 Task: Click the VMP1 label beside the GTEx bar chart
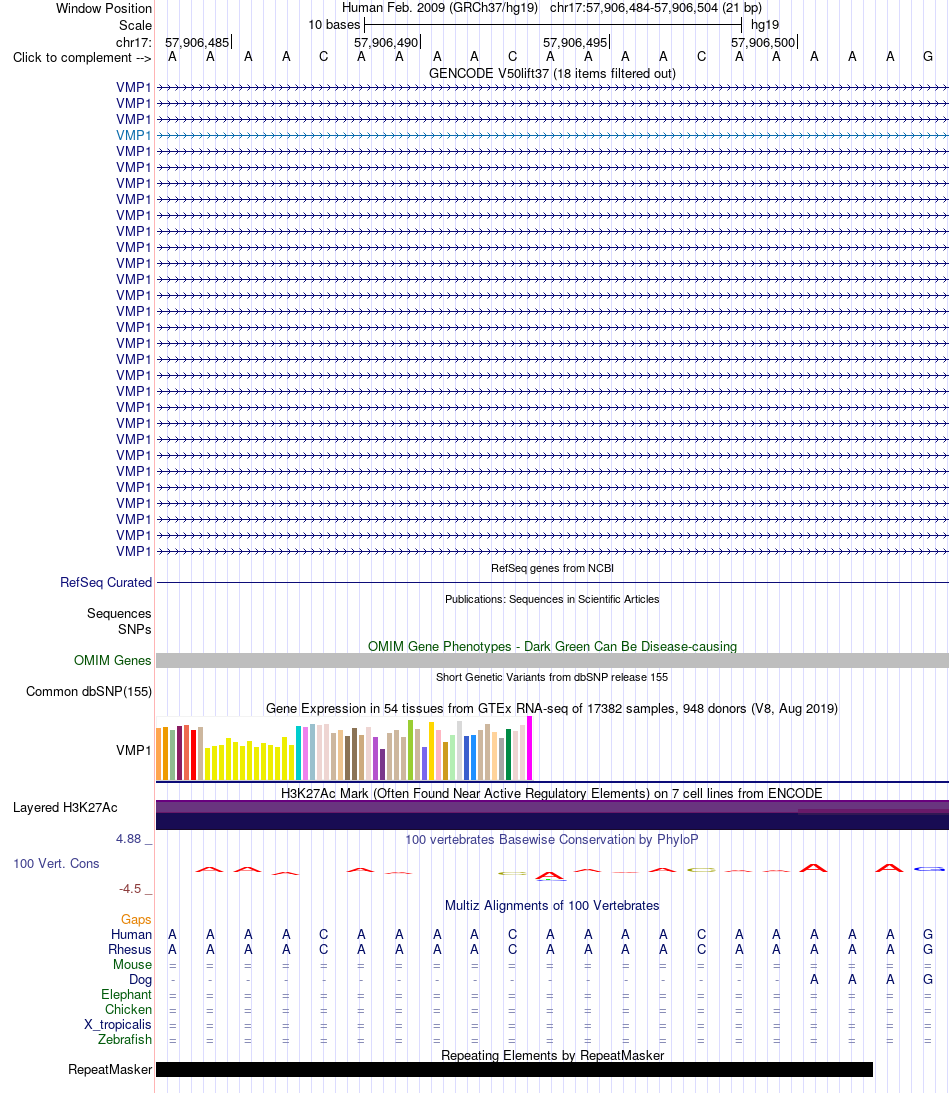[x=134, y=750]
